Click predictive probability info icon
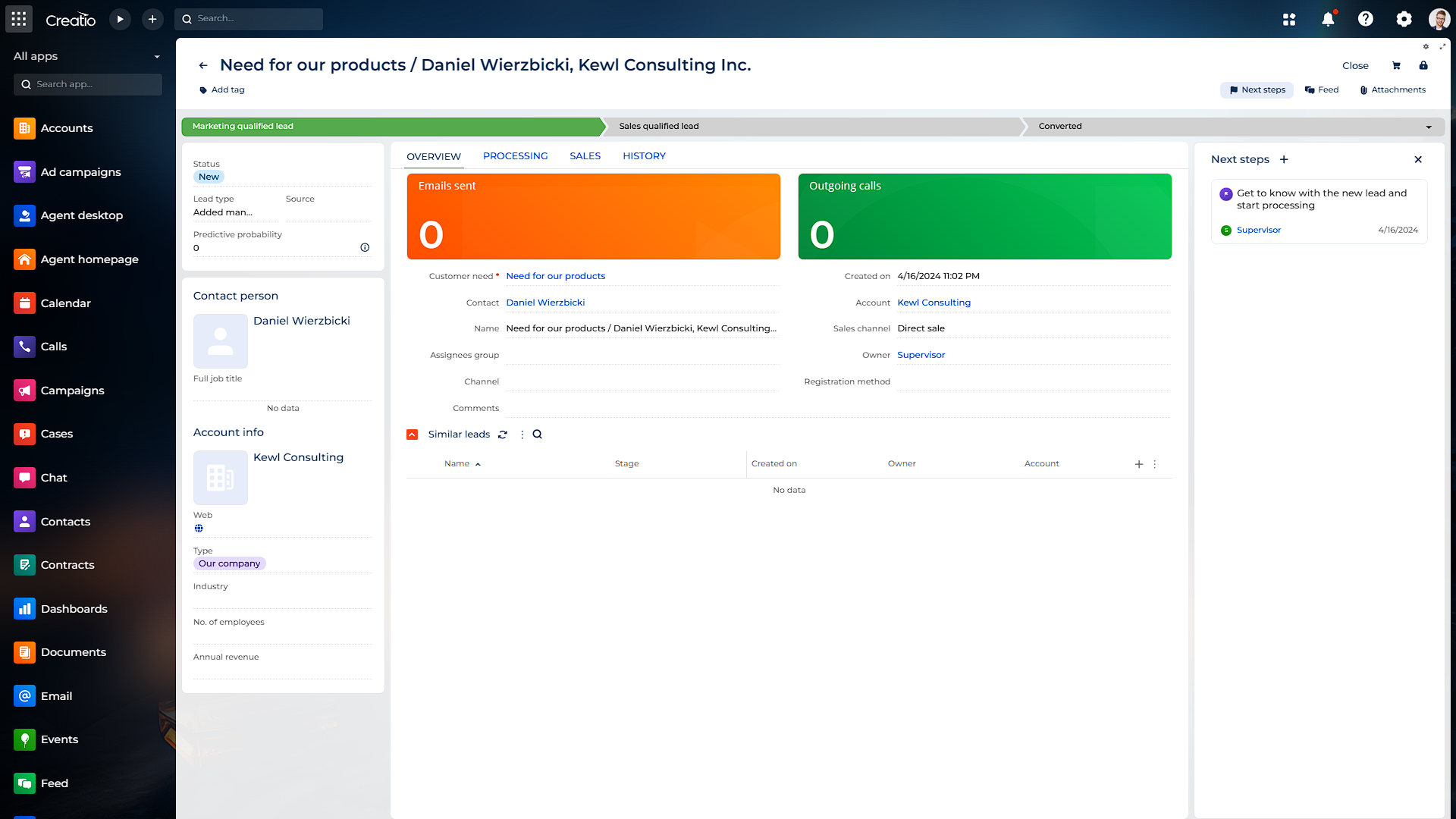Screen dimensions: 1456x819 point(365,248)
